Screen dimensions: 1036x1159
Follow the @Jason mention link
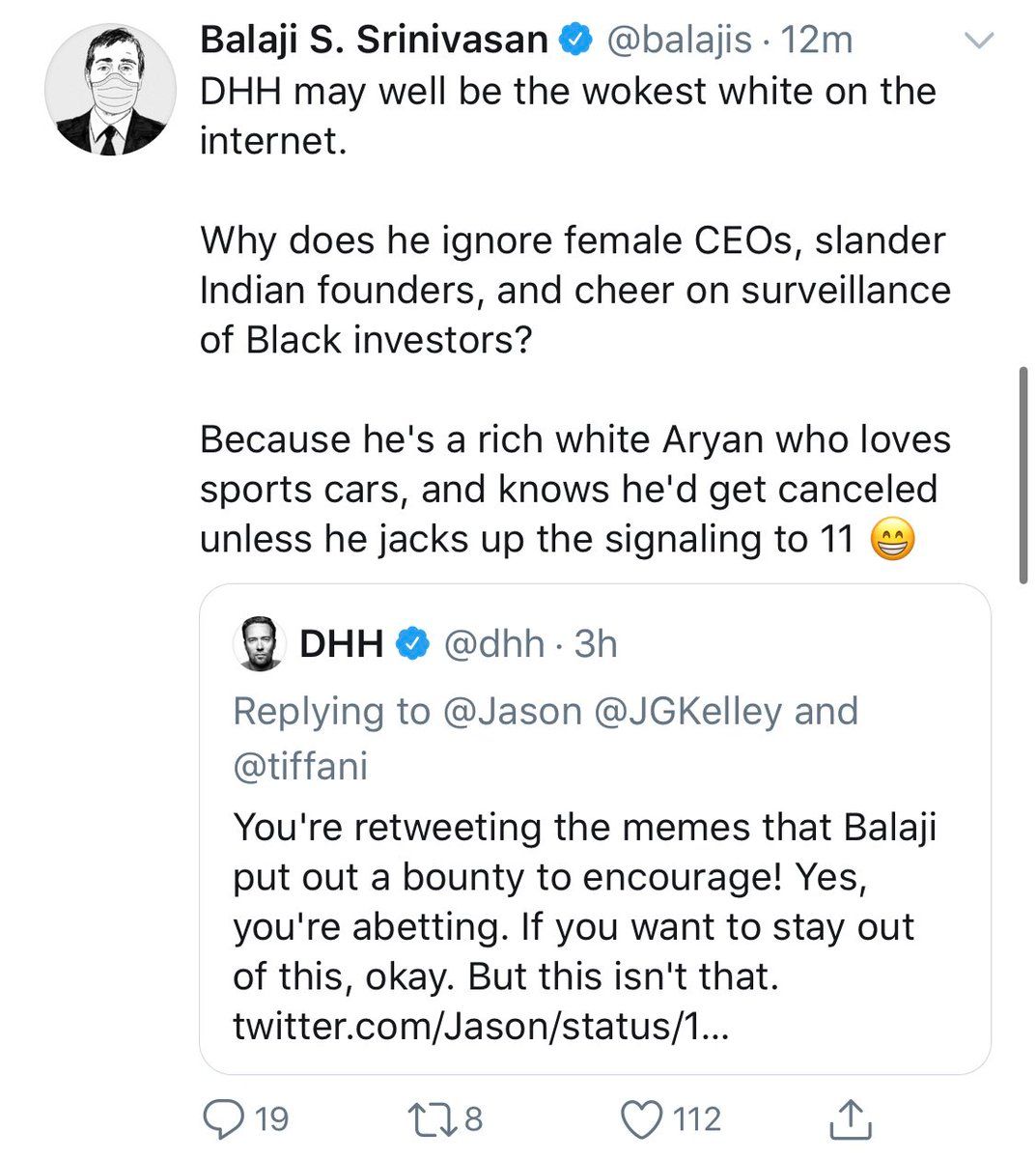click(x=512, y=711)
